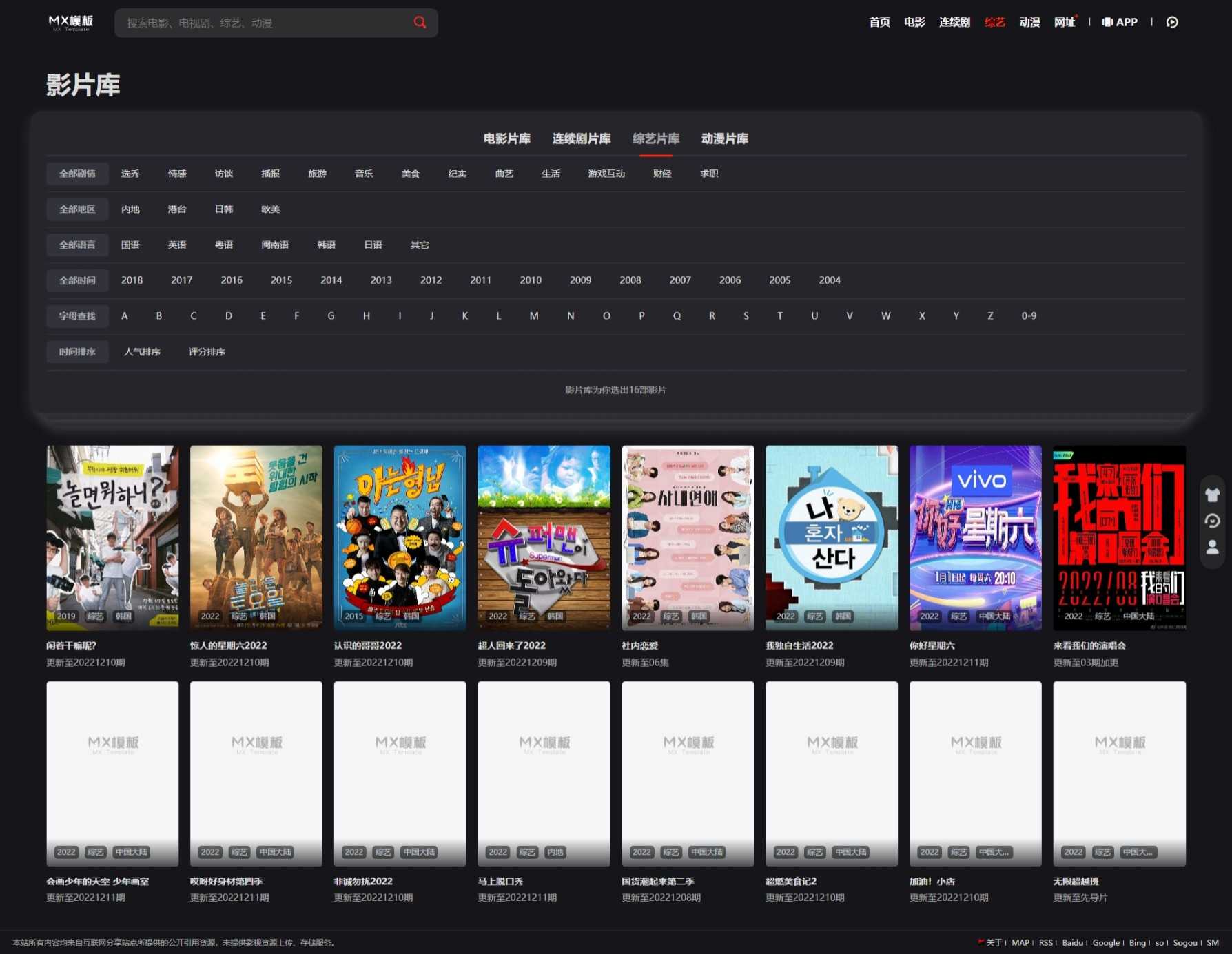Select 连续剧 in top navigation
Image resolution: width=1232 pixels, height=954 pixels.
coord(954,22)
